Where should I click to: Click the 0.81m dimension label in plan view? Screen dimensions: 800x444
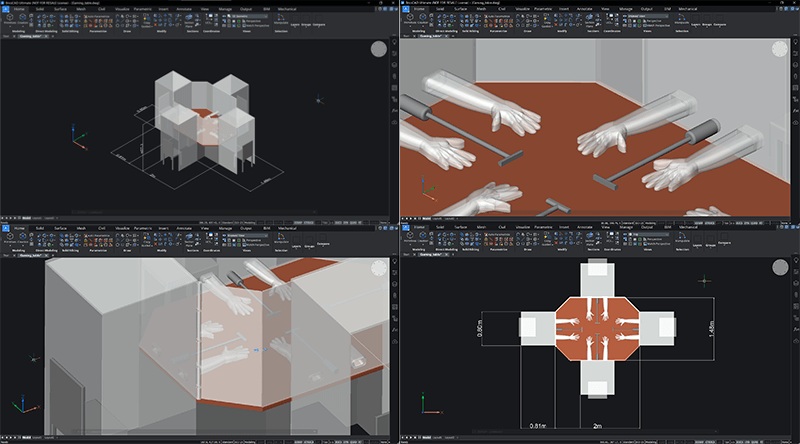538,426
